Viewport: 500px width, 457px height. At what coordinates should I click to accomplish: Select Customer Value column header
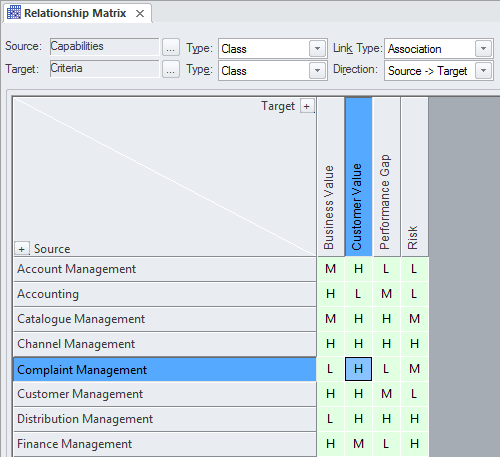pyautogui.click(x=359, y=177)
